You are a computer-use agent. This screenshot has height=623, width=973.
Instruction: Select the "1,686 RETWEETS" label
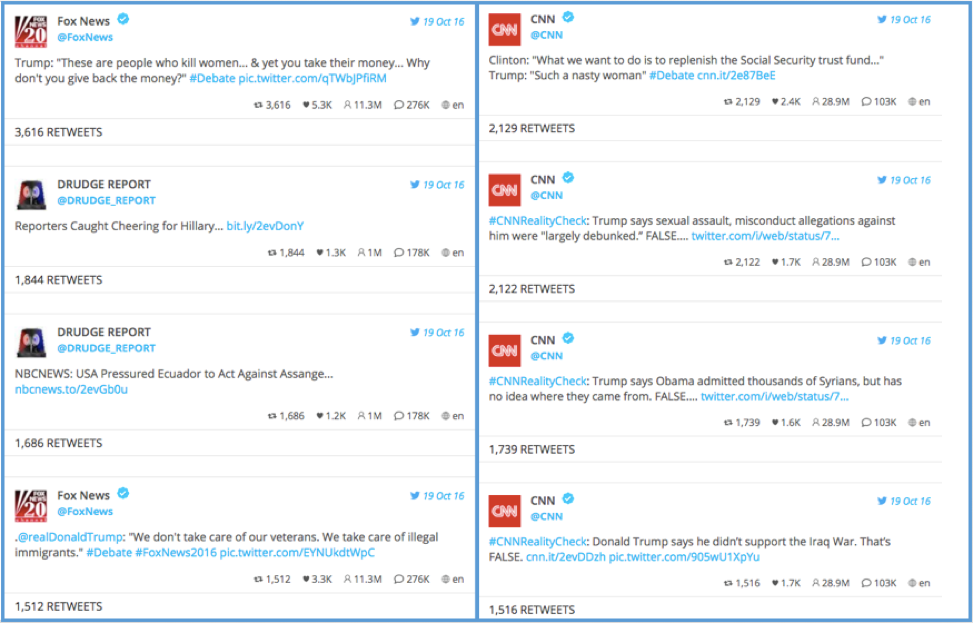tap(58, 443)
